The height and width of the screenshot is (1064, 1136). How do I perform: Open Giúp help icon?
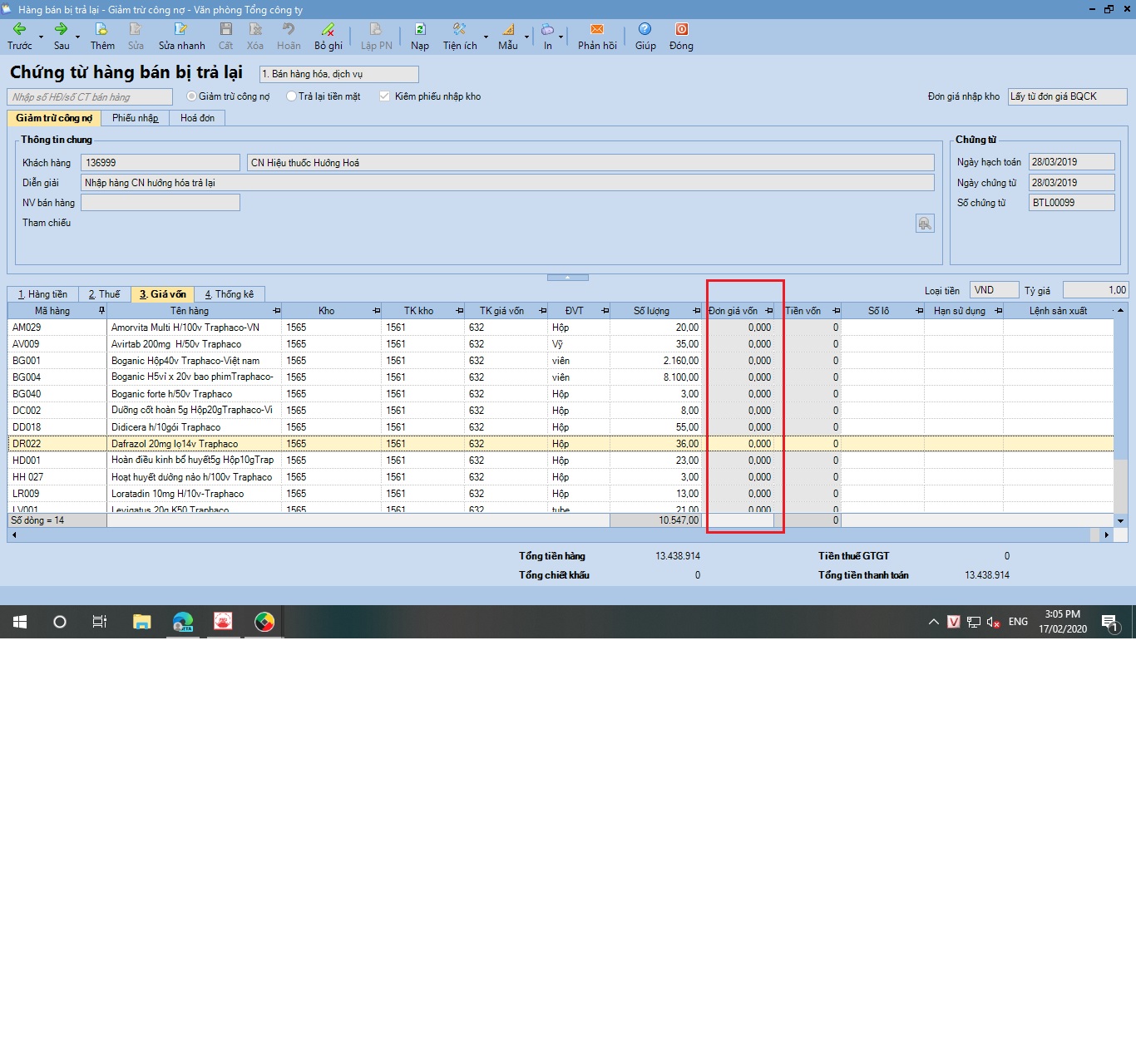pyautogui.click(x=645, y=30)
